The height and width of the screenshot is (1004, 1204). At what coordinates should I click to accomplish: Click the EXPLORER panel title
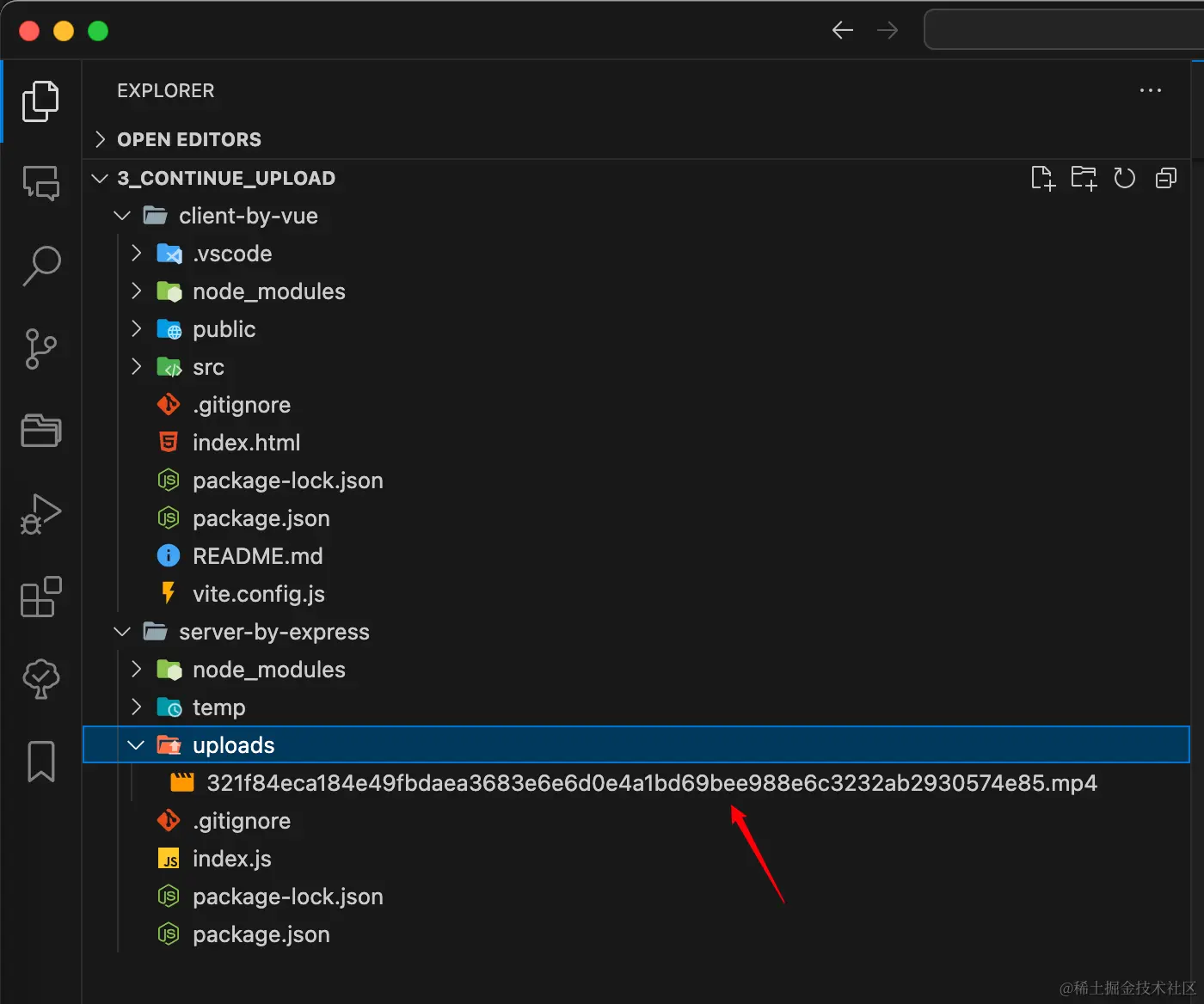(x=166, y=90)
